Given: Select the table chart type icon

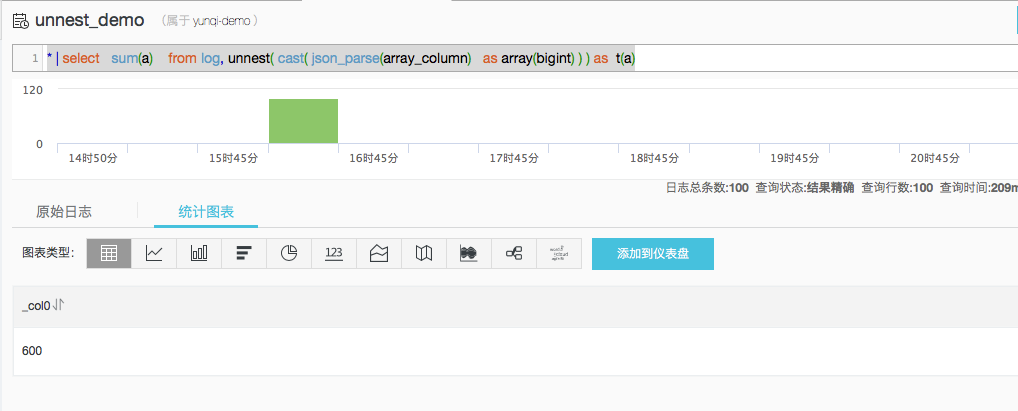Looking at the screenshot, I should pos(109,253).
